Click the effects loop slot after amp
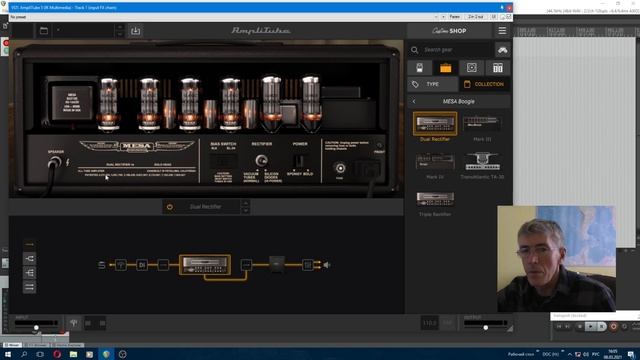Viewport: 640px width, 360px height. point(246,265)
